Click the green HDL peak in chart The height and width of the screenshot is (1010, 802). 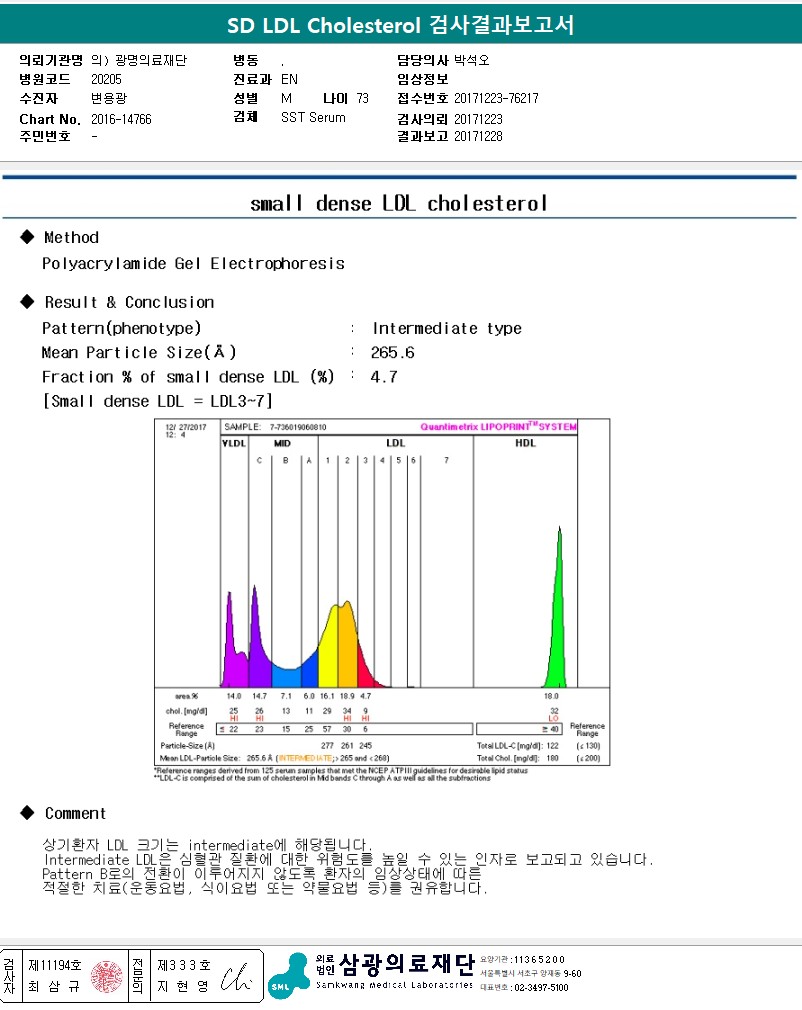point(557,618)
